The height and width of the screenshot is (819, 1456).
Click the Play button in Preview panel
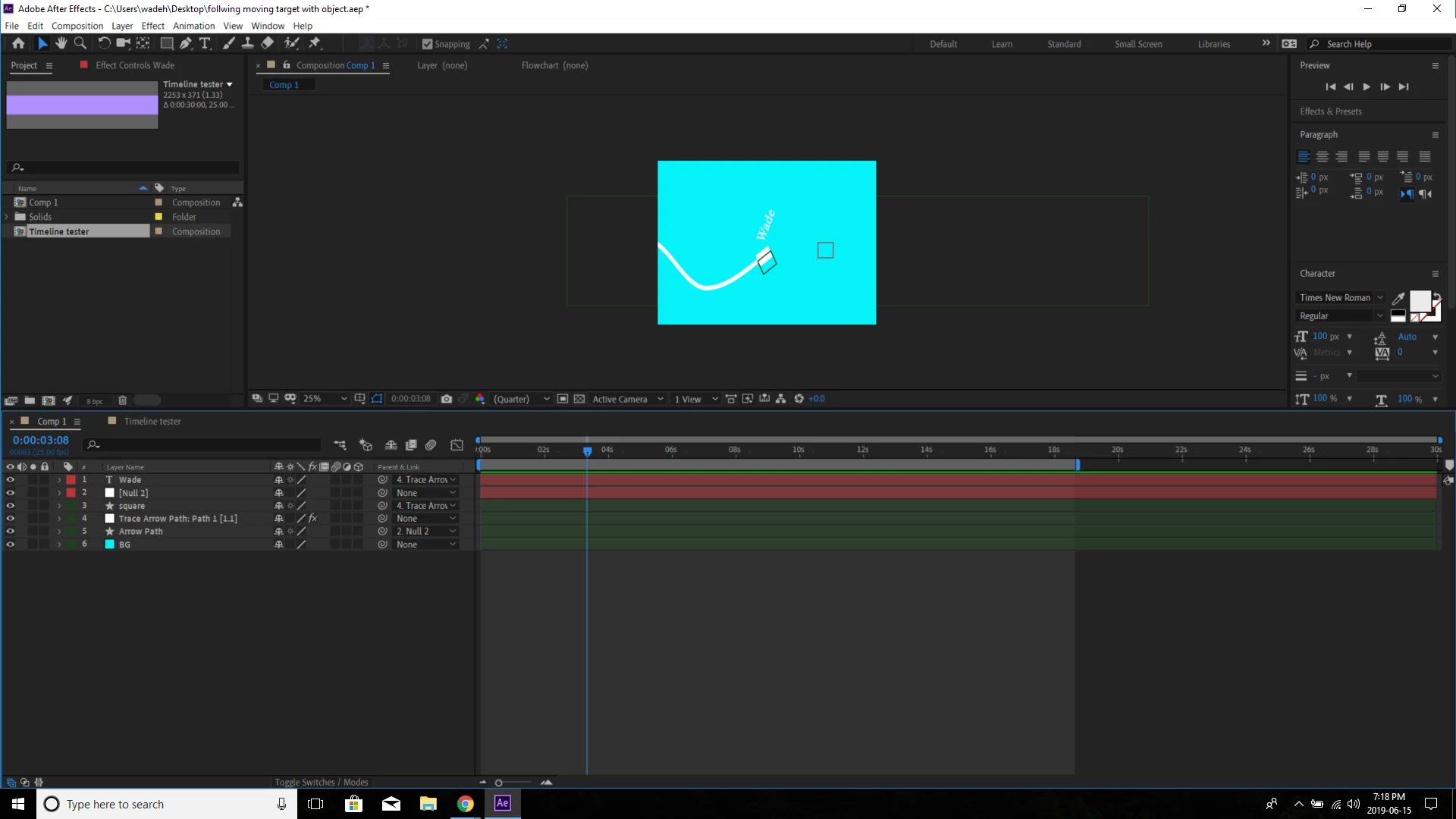click(1367, 86)
